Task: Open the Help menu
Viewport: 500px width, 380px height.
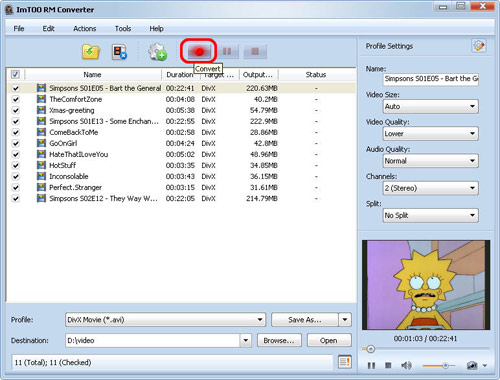Action: coord(156,29)
